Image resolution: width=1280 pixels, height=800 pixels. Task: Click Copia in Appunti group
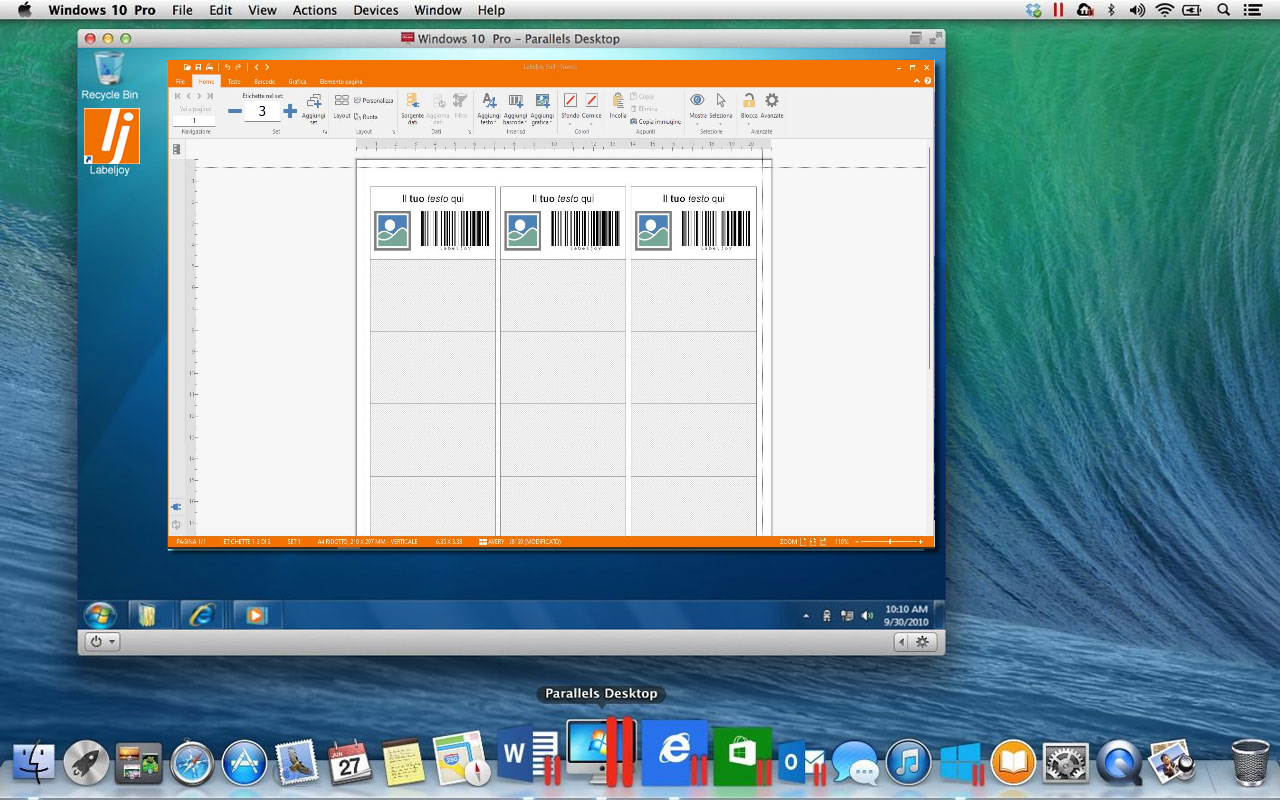pyautogui.click(x=642, y=97)
